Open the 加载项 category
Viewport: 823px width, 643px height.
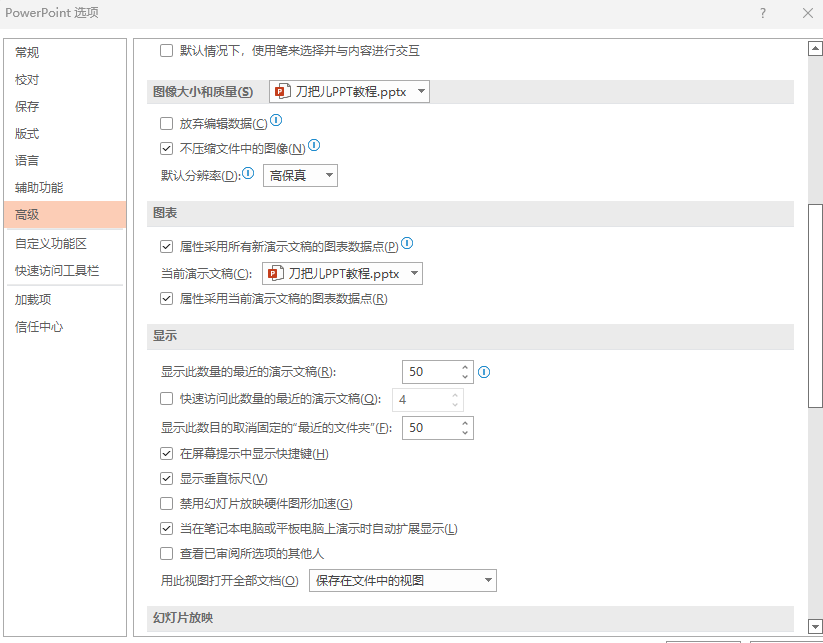pos(65,300)
